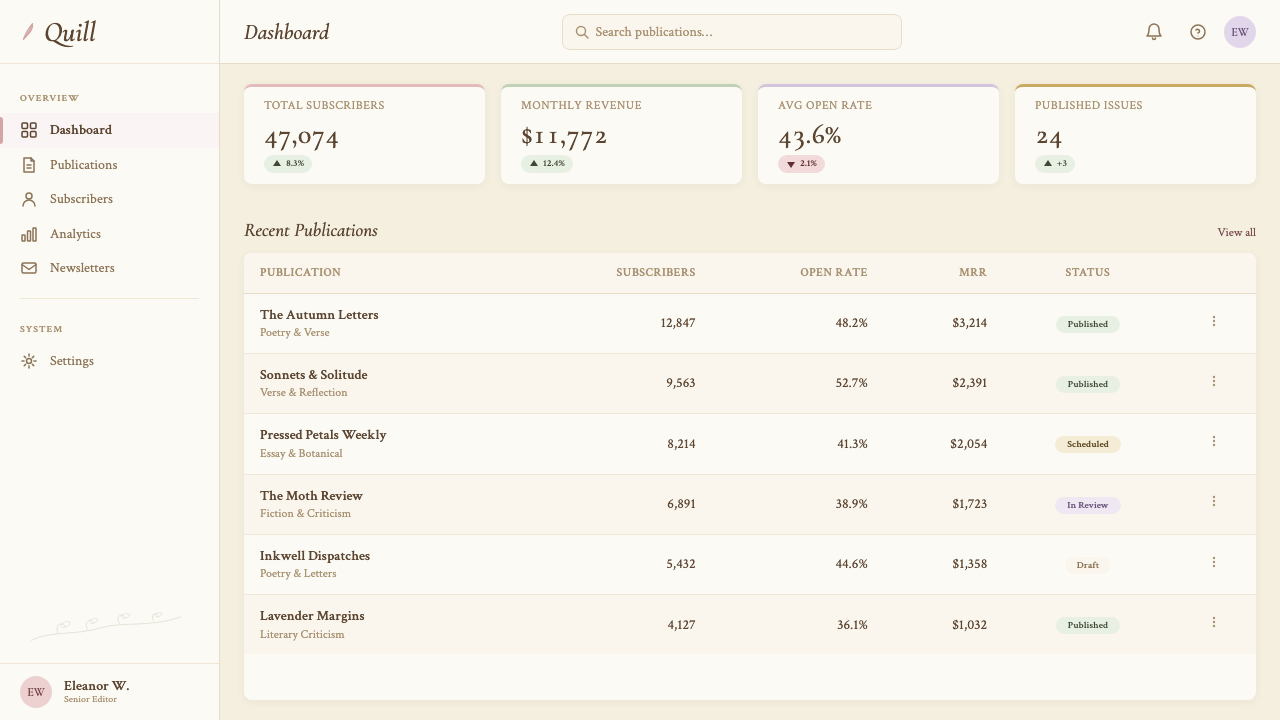
Task: Click the Scheduled status badge
Action: pyautogui.click(x=1087, y=444)
